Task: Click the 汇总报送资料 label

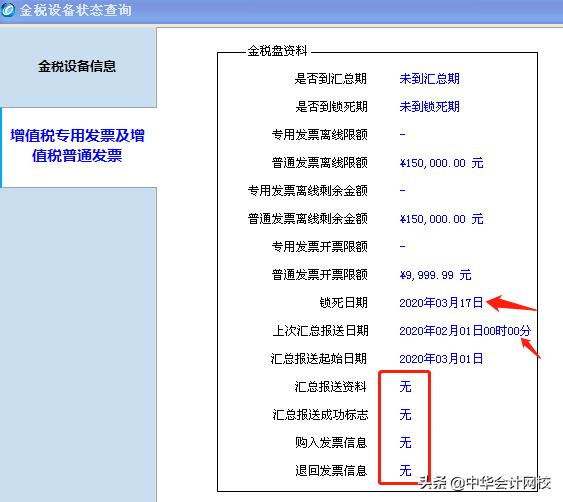Action: coord(331,387)
